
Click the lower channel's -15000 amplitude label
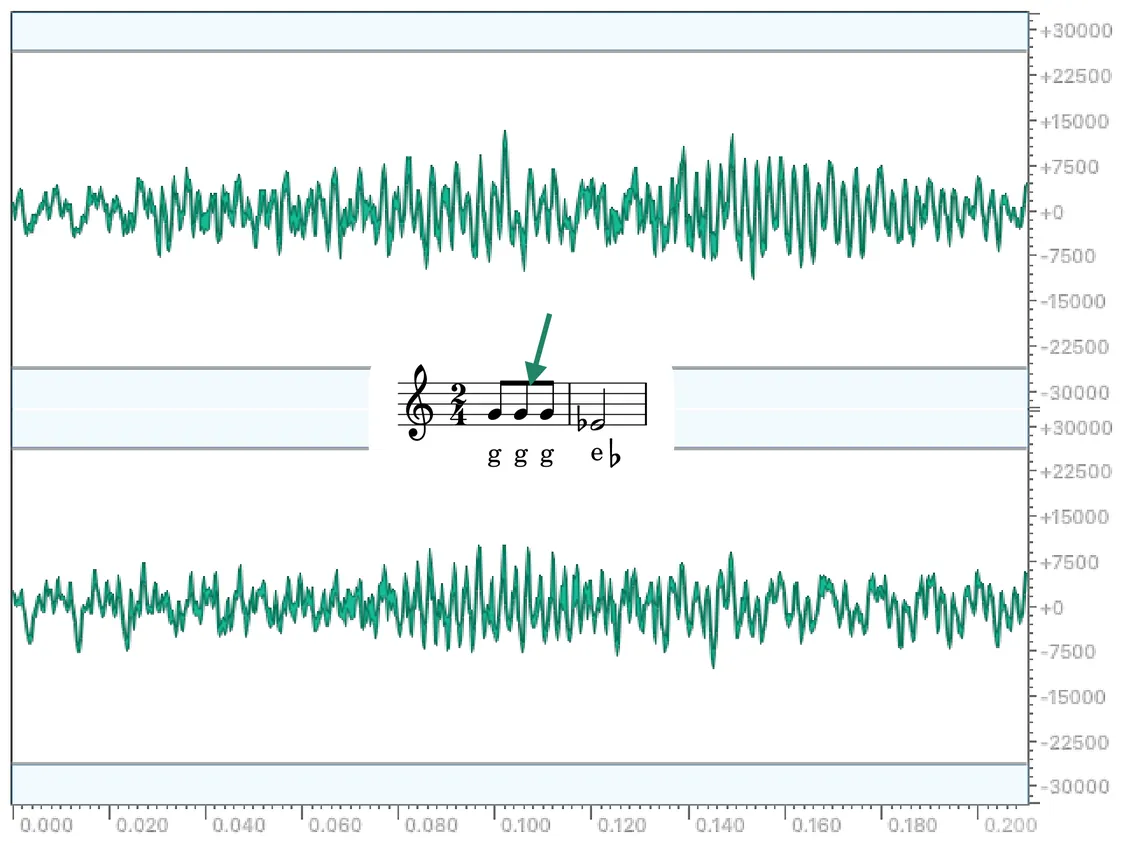[1072, 697]
